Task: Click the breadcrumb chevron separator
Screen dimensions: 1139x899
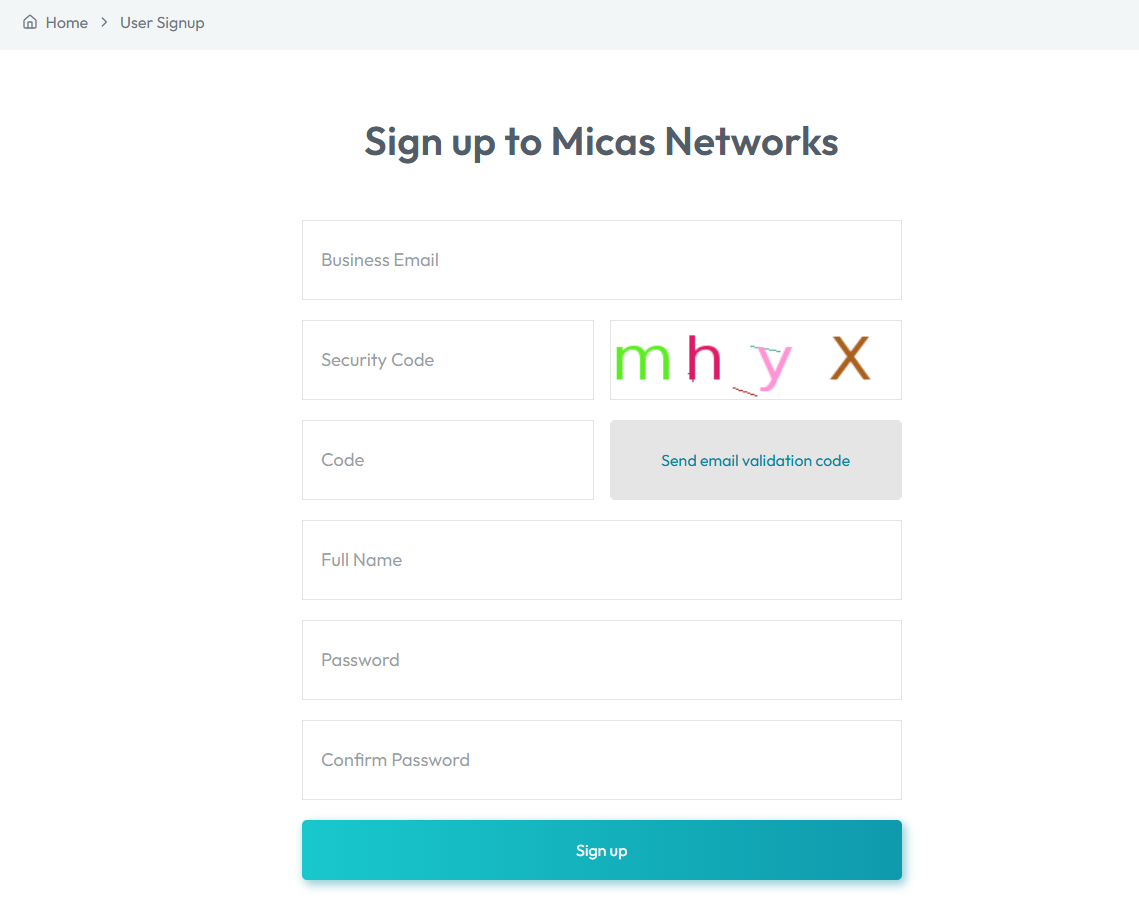Action: click(104, 23)
